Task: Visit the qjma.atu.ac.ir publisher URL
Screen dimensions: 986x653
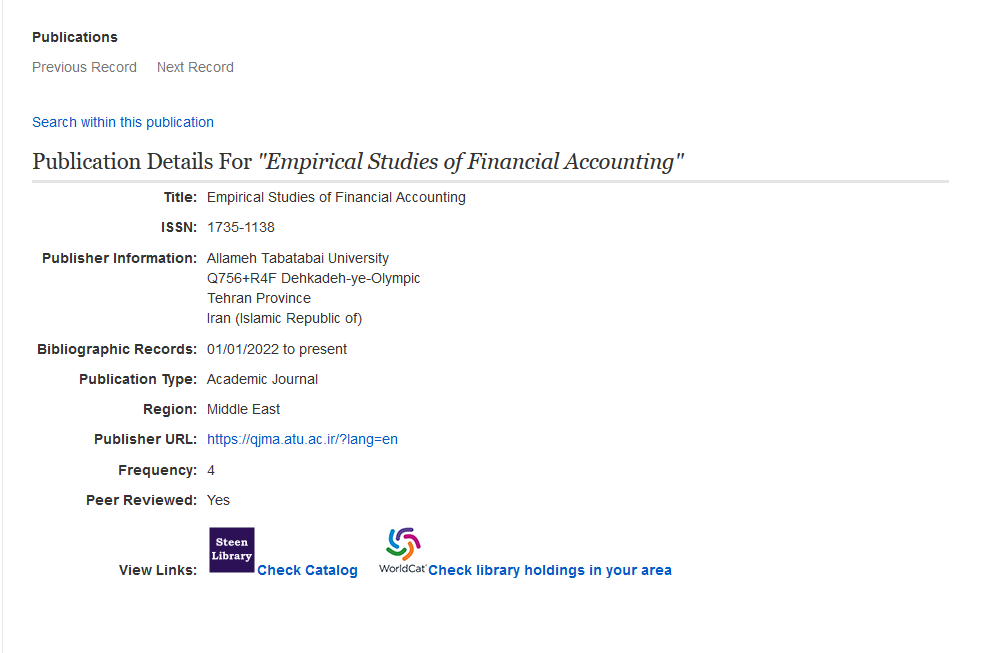Action: [302, 439]
